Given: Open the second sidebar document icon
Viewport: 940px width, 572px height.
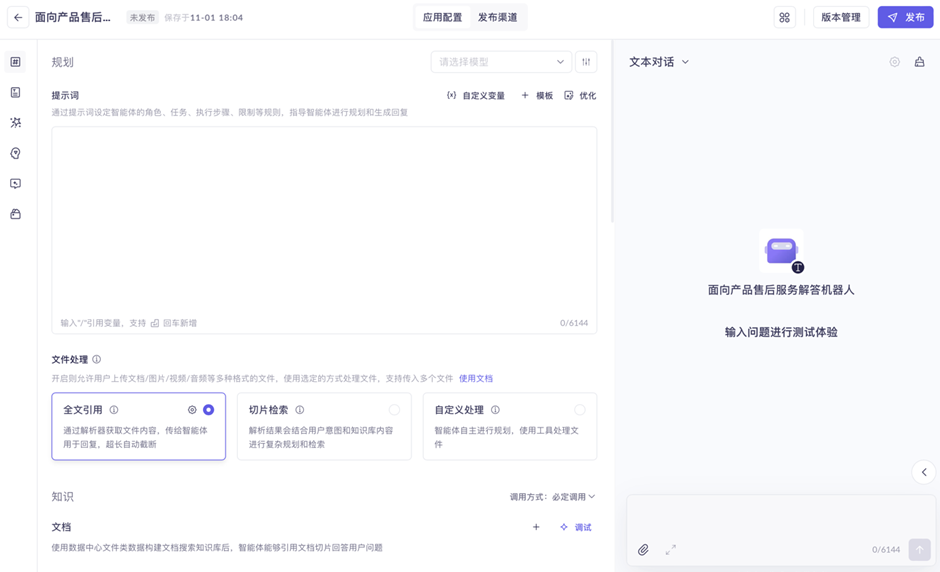Looking at the screenshot, I should [16, 92].
